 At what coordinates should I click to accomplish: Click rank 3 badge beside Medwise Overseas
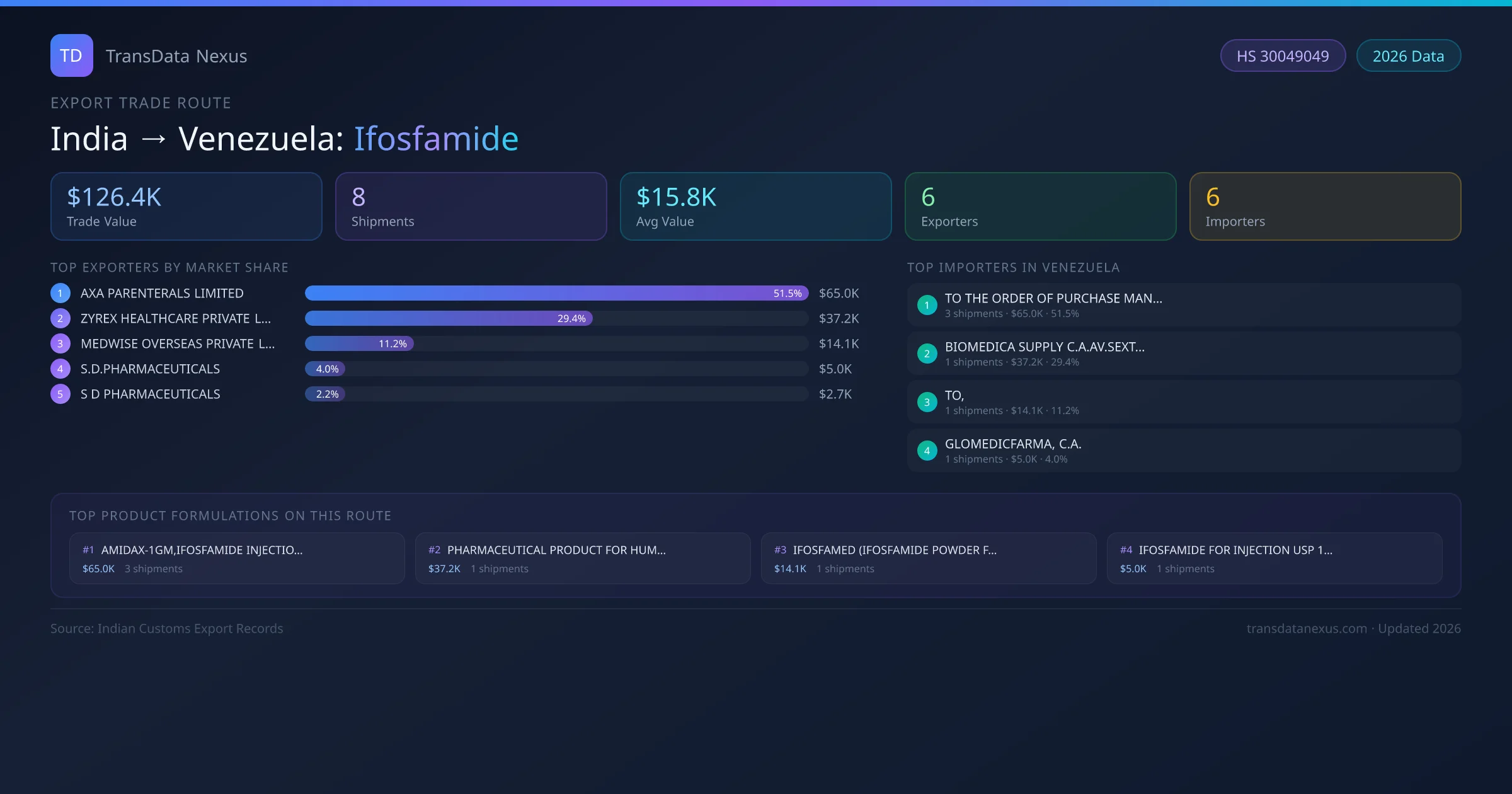click(x=60, y=343)
